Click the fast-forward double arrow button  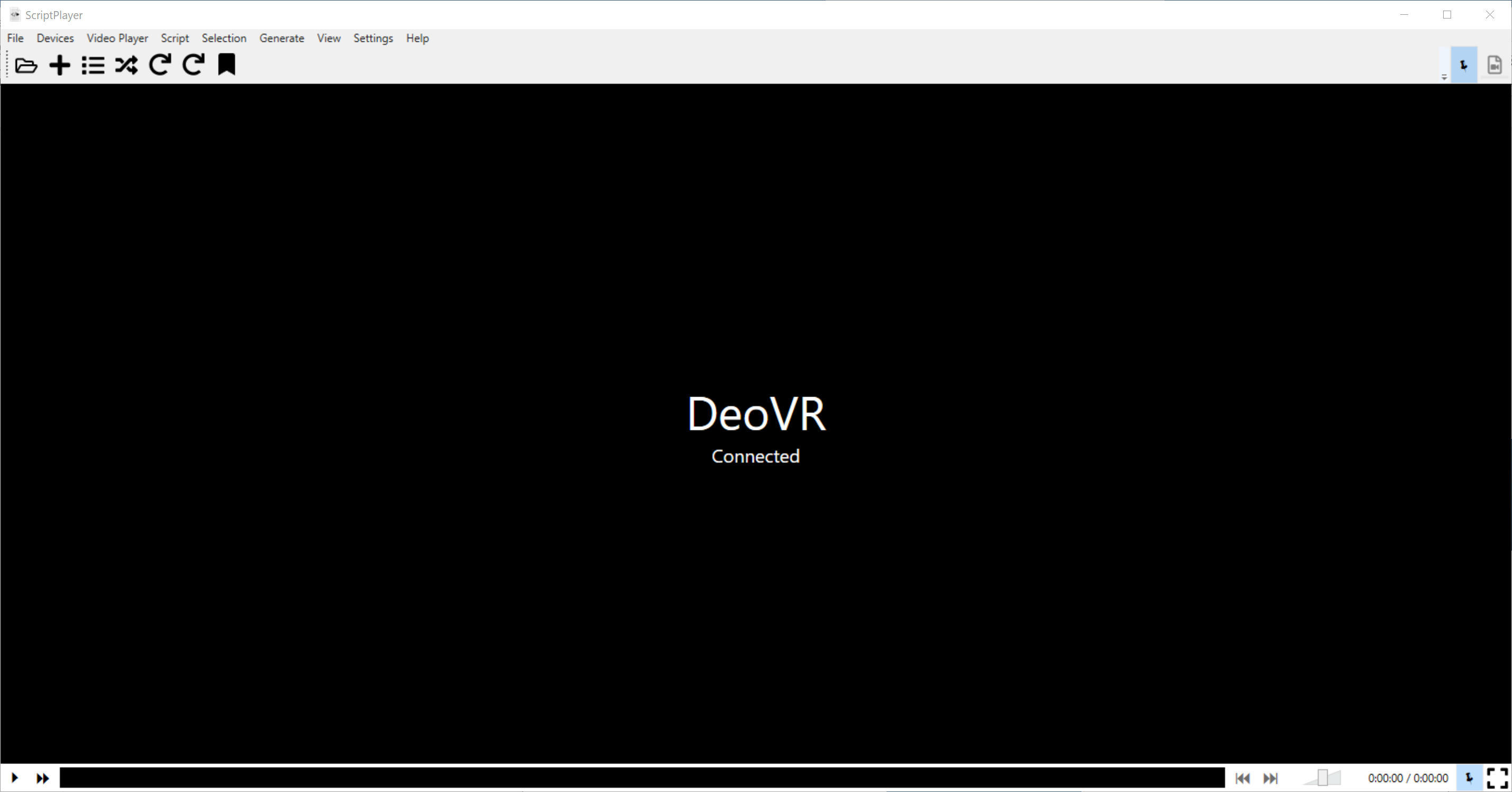(42, 778)
